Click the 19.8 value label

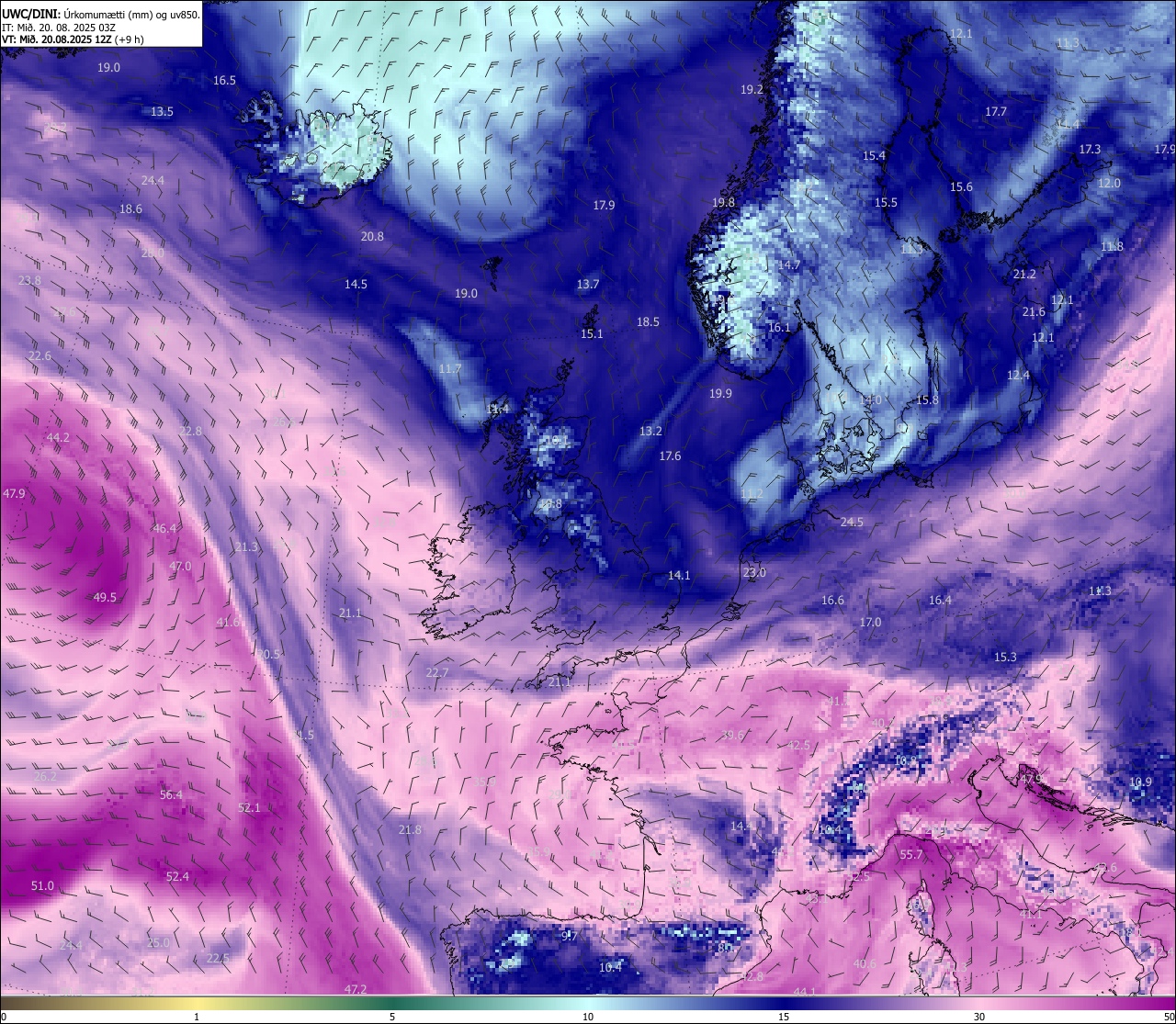pos(723,203)
